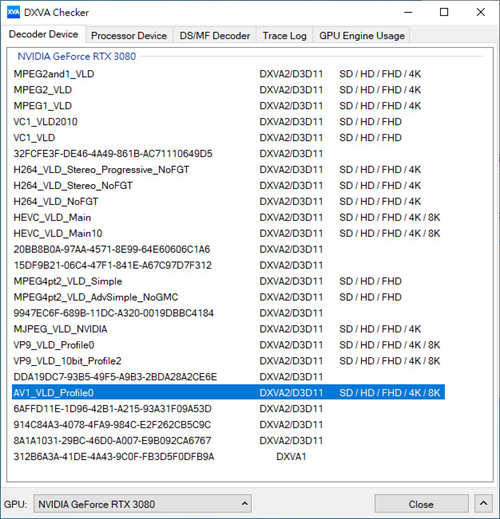Select the 20BB8B0A-97AA-4571-8E99-64E60606C1A6 row
The width and height of the screenshot is (500, 519).
228,249
